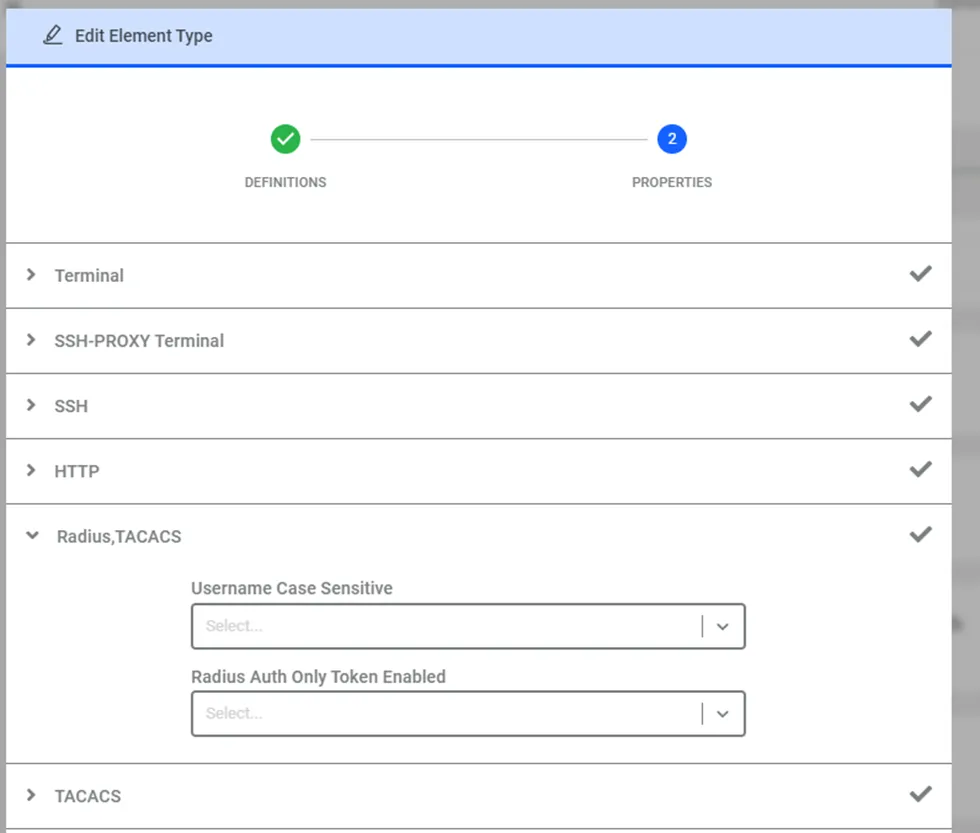Click the SSH-PROXY Terminal section title
Viewport: 980px width, 833px height.
point(139,341)
